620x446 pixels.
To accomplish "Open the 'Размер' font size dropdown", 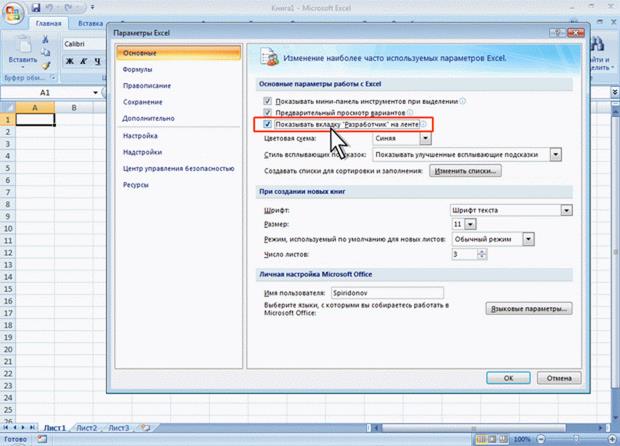I will click(x=471, y=225).
